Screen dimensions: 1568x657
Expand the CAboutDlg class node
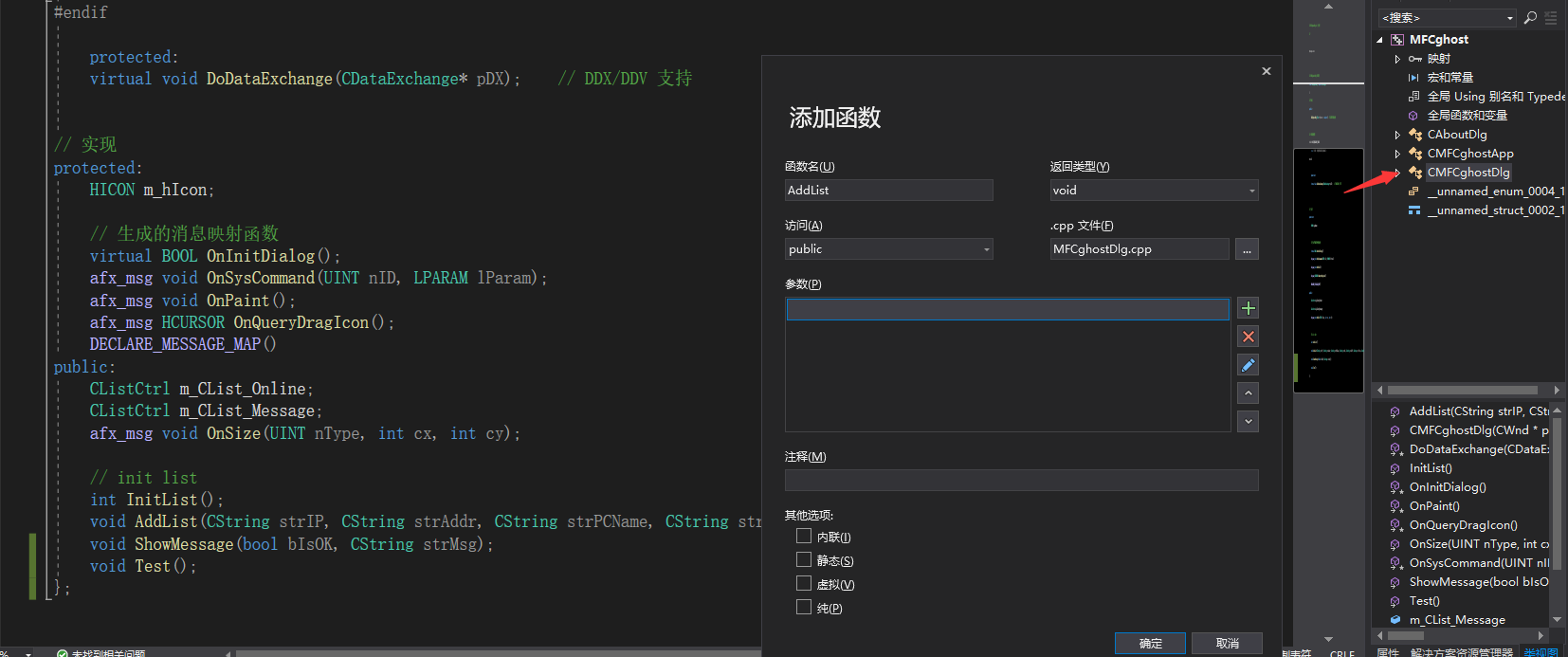coord(1397,135)
